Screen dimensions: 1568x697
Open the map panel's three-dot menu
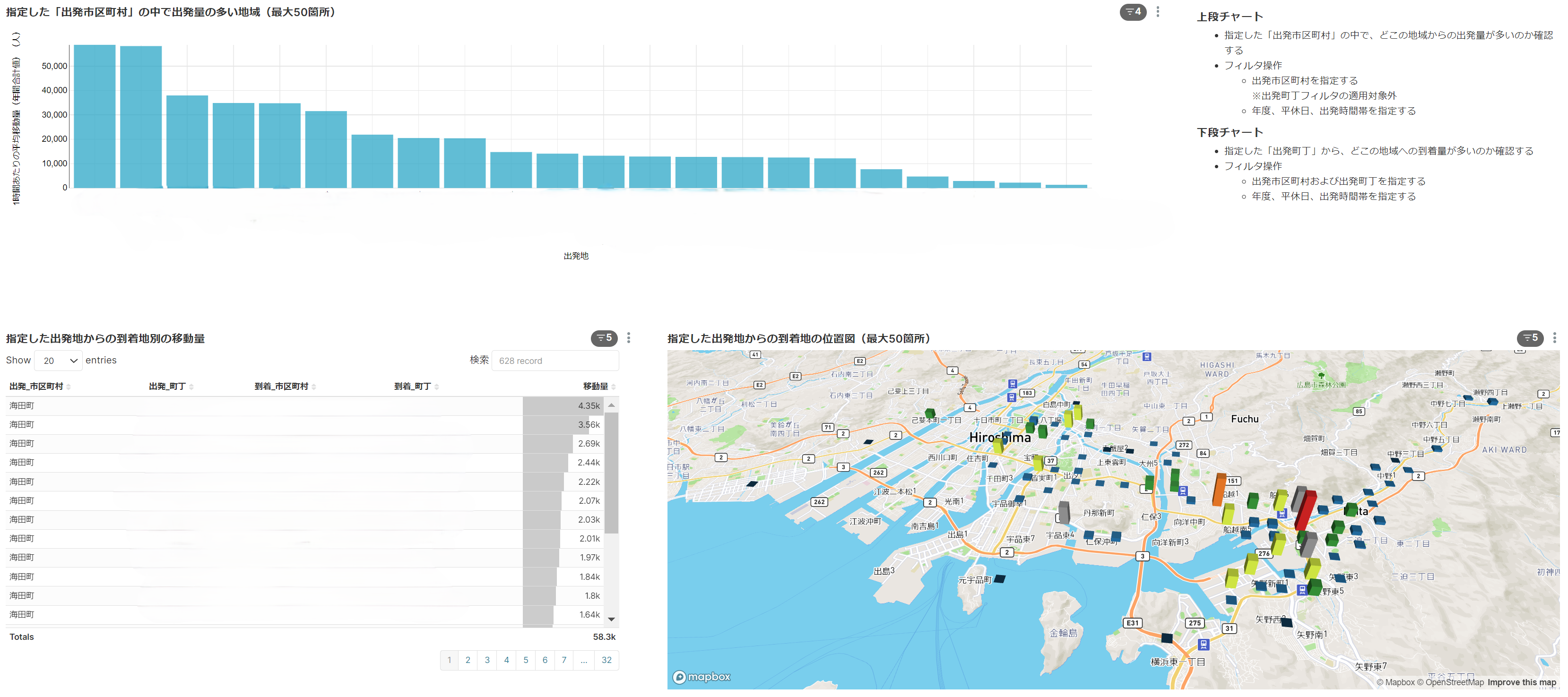point(1554,338)
